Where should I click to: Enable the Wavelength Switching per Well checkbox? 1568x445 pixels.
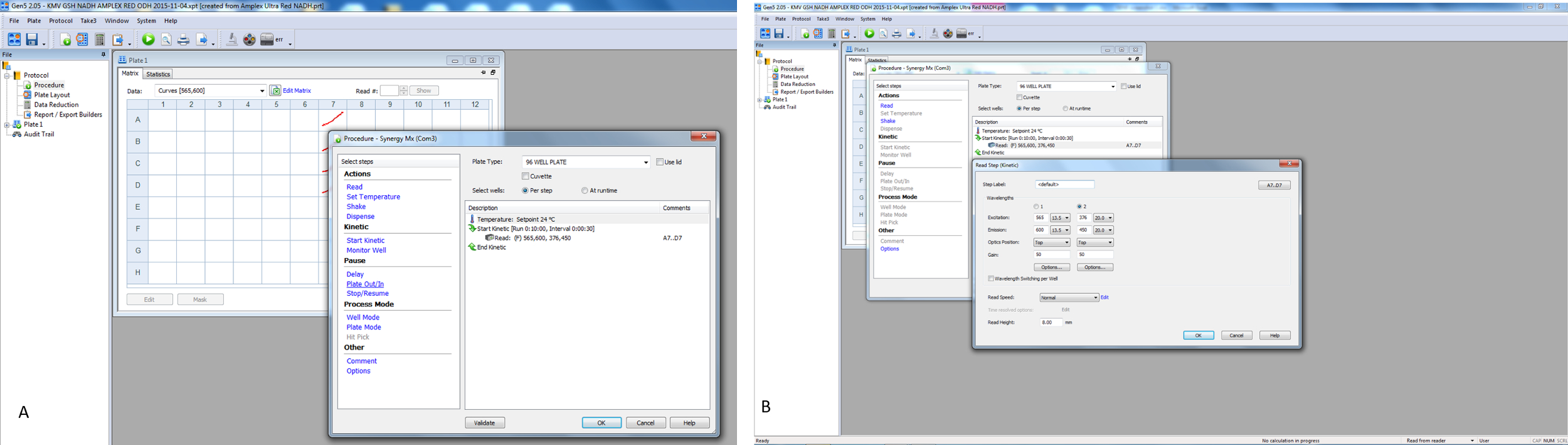point(991,279)
